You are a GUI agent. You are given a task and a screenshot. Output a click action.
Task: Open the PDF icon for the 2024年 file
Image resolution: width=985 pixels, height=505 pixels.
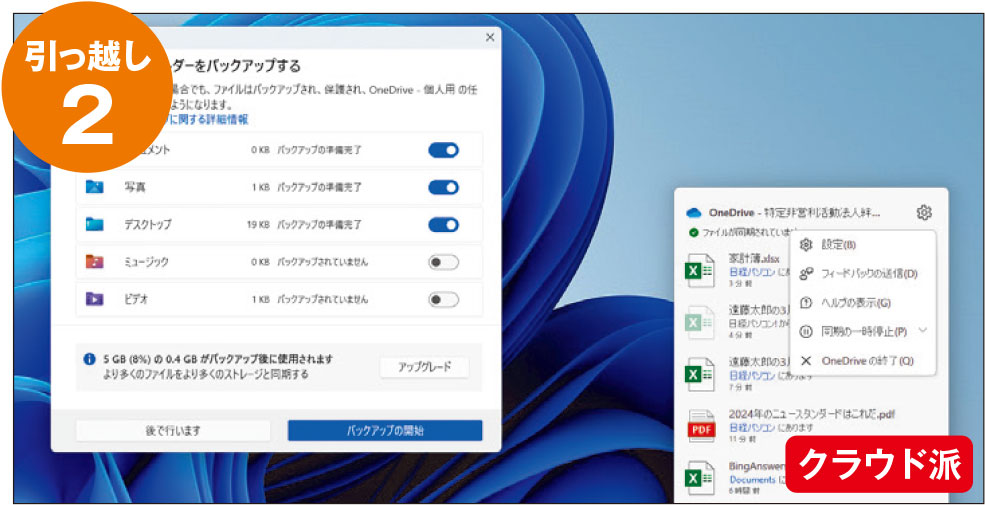click(x=700, y=426)
